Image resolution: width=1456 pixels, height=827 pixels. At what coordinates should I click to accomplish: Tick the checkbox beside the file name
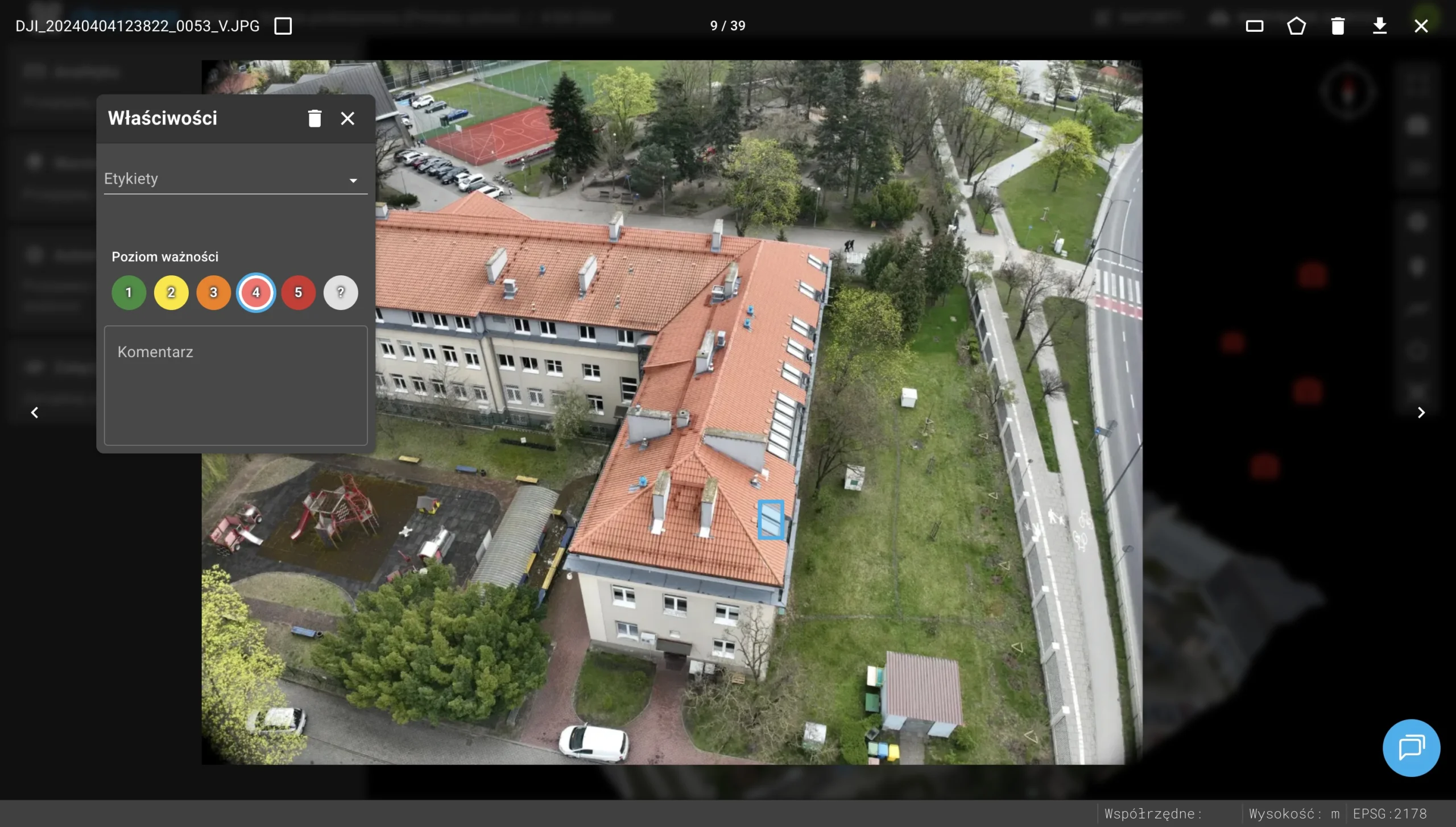click(x=283, y=26)
